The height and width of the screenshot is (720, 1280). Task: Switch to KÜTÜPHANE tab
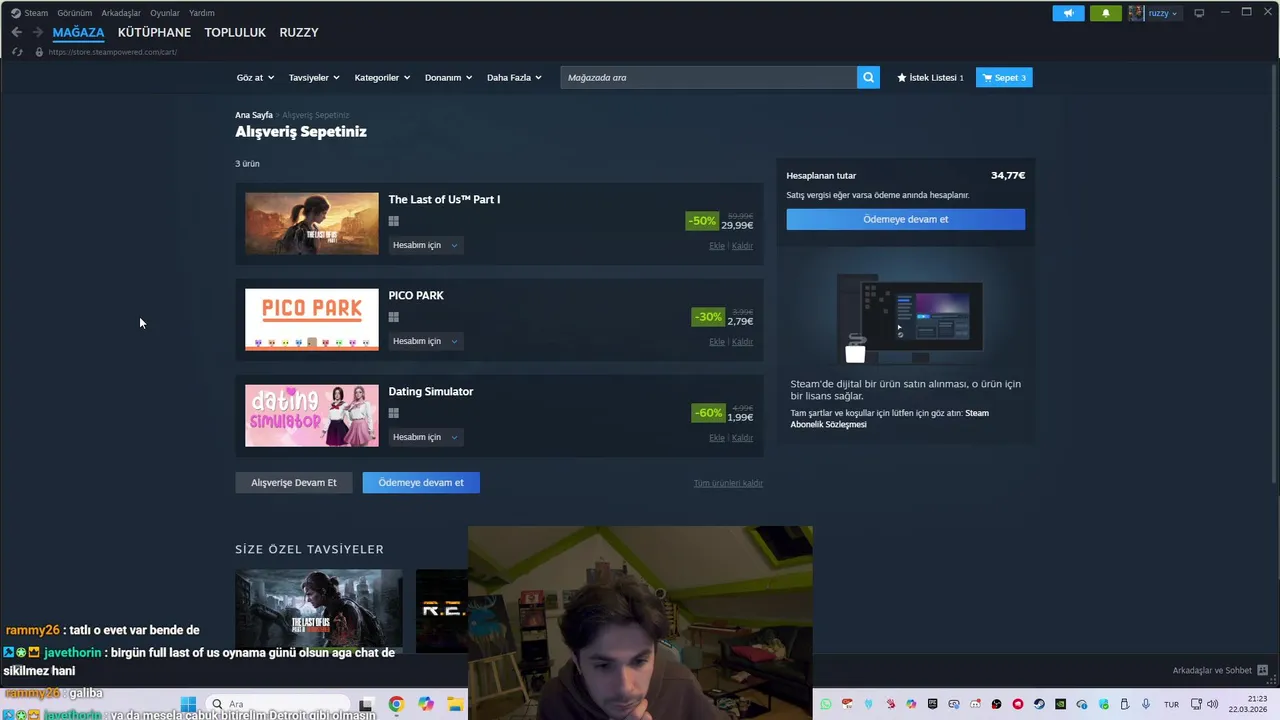point(154,32)
